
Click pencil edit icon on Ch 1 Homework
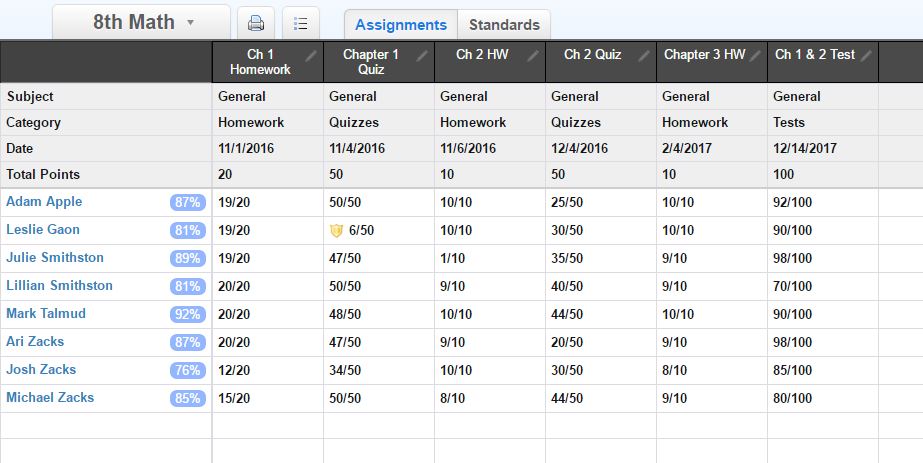[312, 55]
